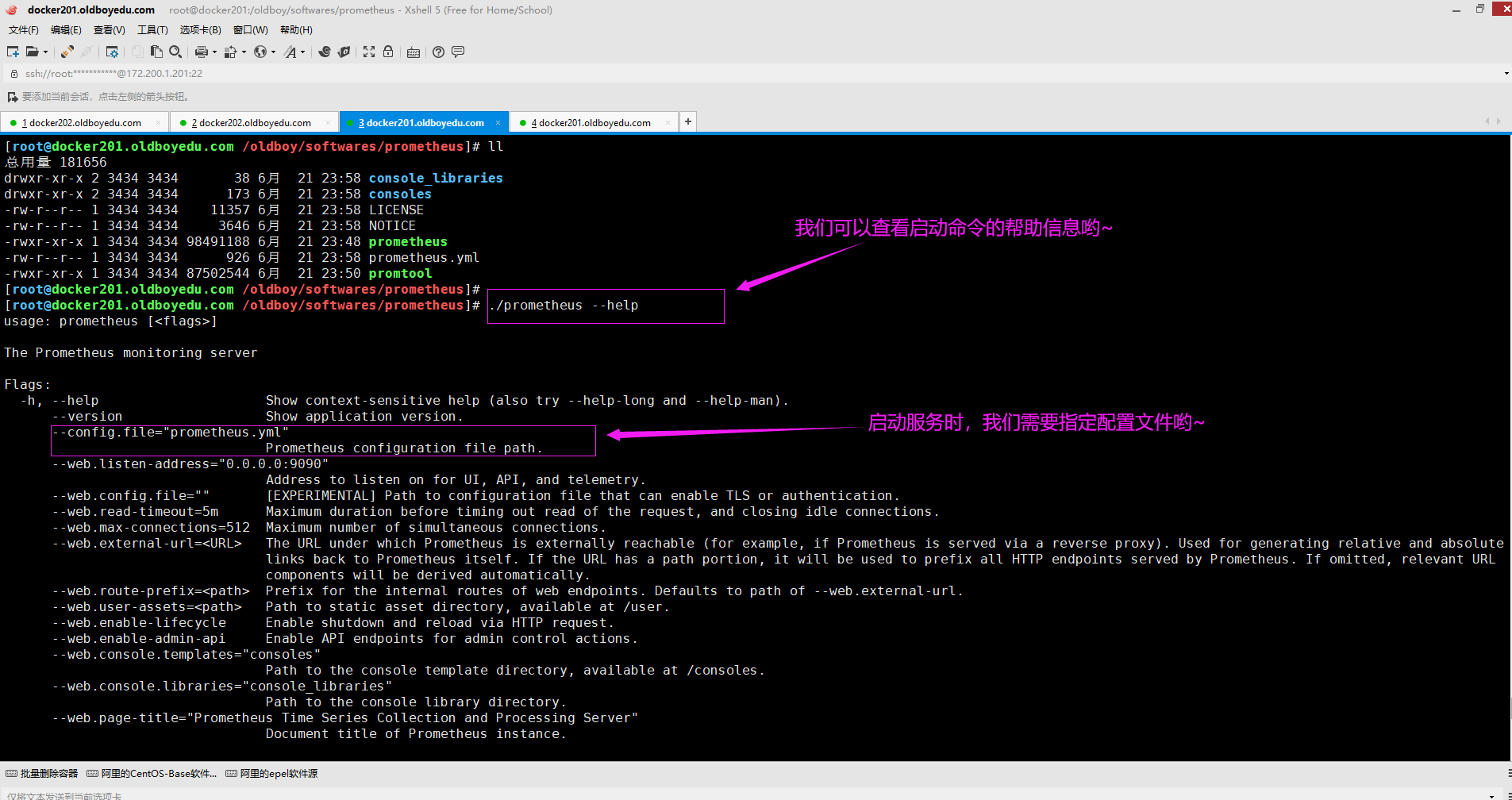
Task: Click the 阿里的epel软件源 quick command button
Action: click(271, 774)
